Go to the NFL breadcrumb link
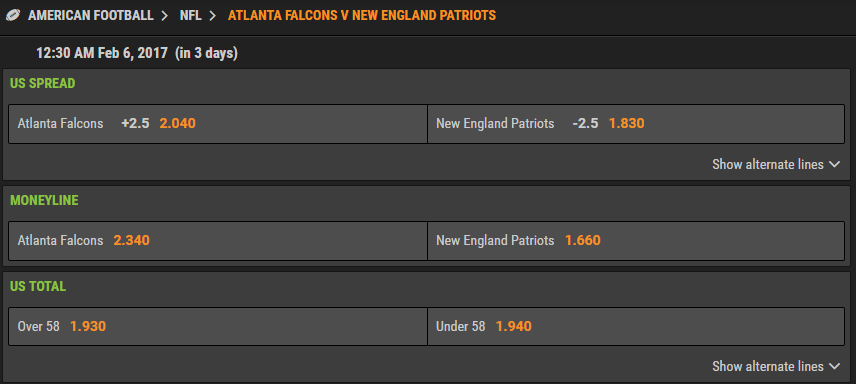 (191, 15)
